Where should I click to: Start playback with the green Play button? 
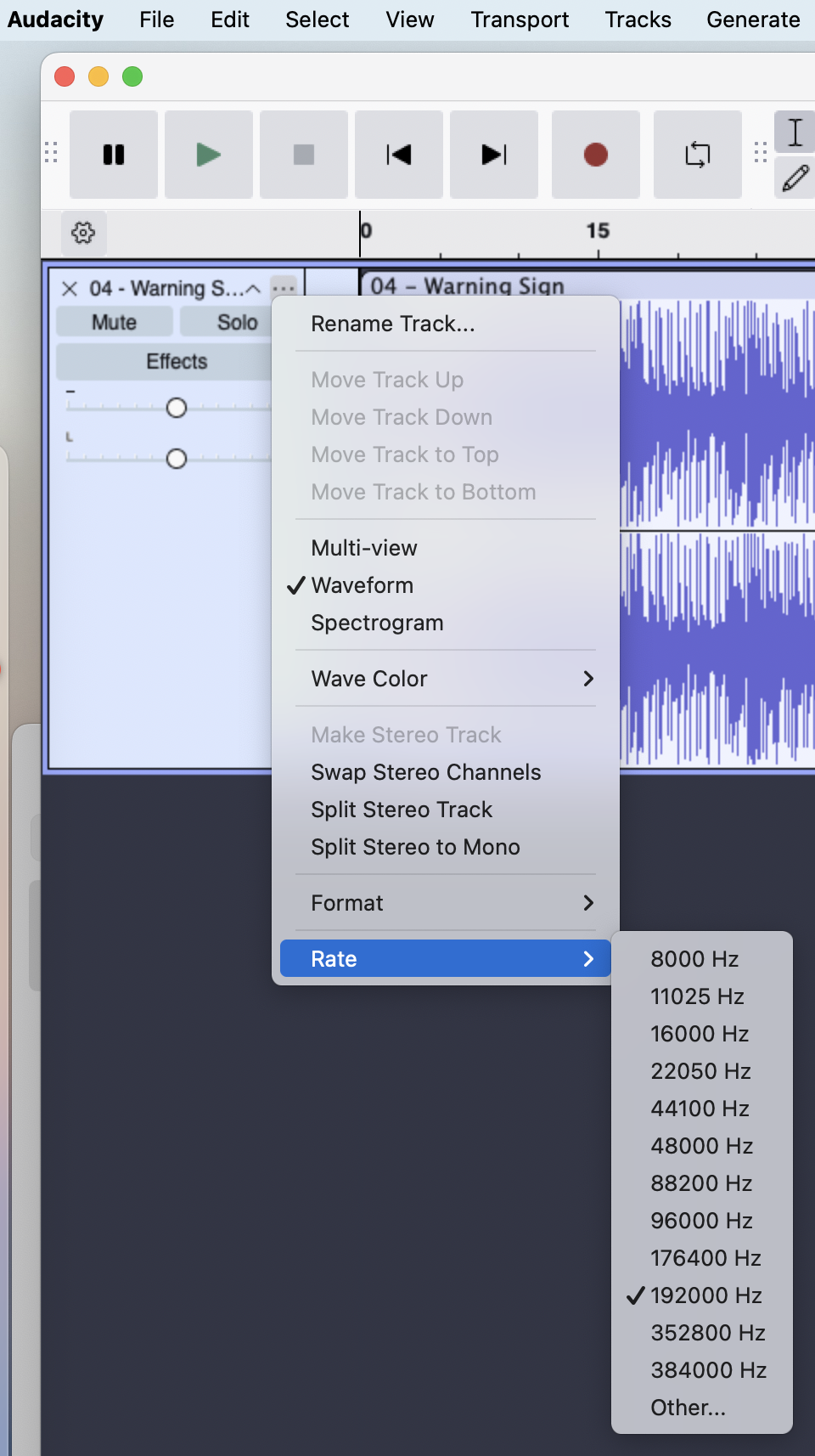[x=209, y=155]
